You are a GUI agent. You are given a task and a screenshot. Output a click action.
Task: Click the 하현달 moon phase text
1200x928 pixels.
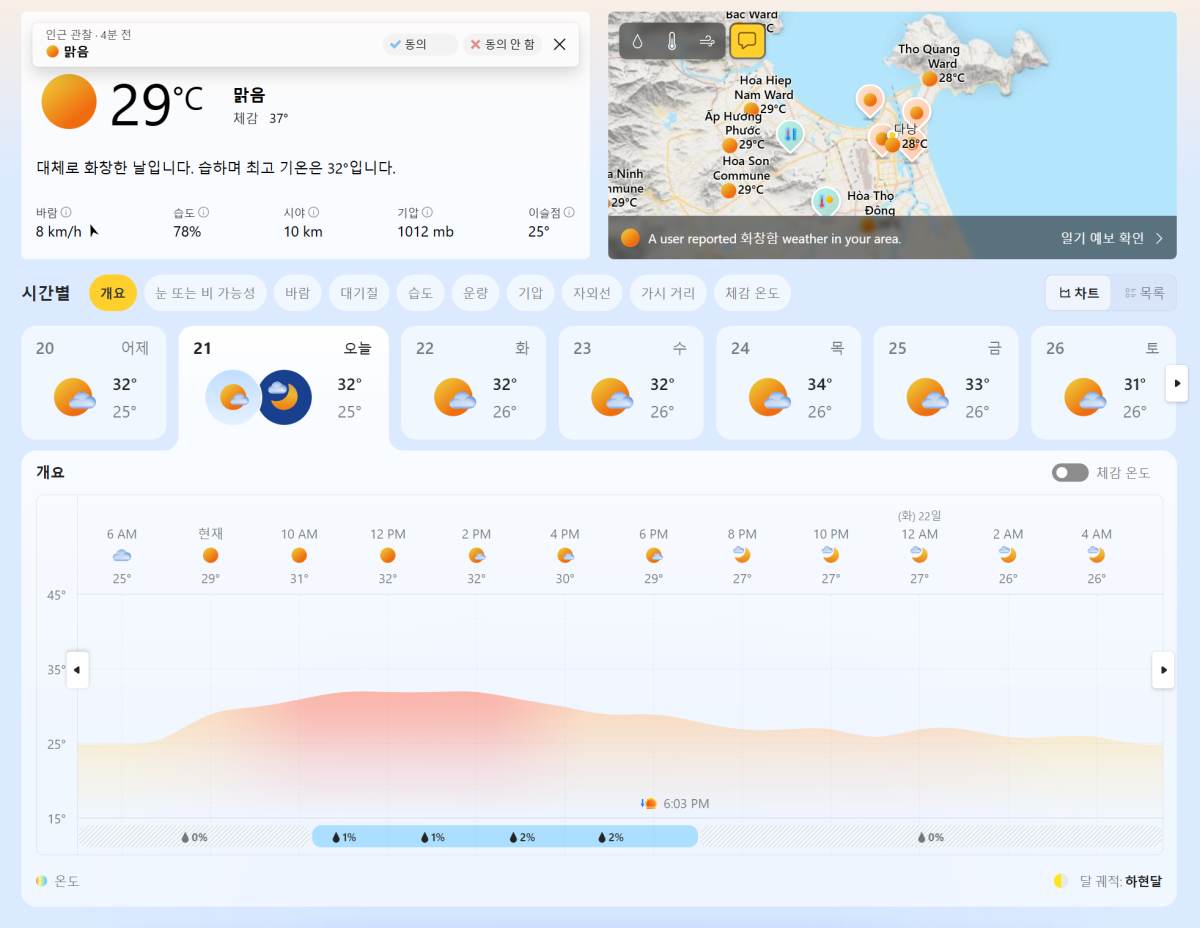click(1143, 881)
